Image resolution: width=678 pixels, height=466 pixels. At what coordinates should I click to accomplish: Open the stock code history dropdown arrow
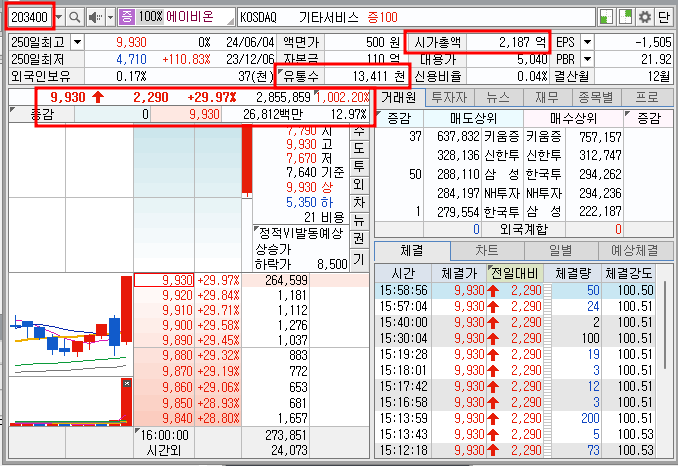[x=59, y=17]
